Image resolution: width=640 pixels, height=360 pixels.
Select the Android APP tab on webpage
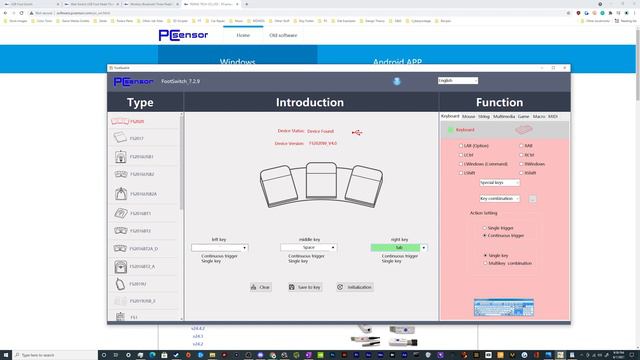point(397,62)
